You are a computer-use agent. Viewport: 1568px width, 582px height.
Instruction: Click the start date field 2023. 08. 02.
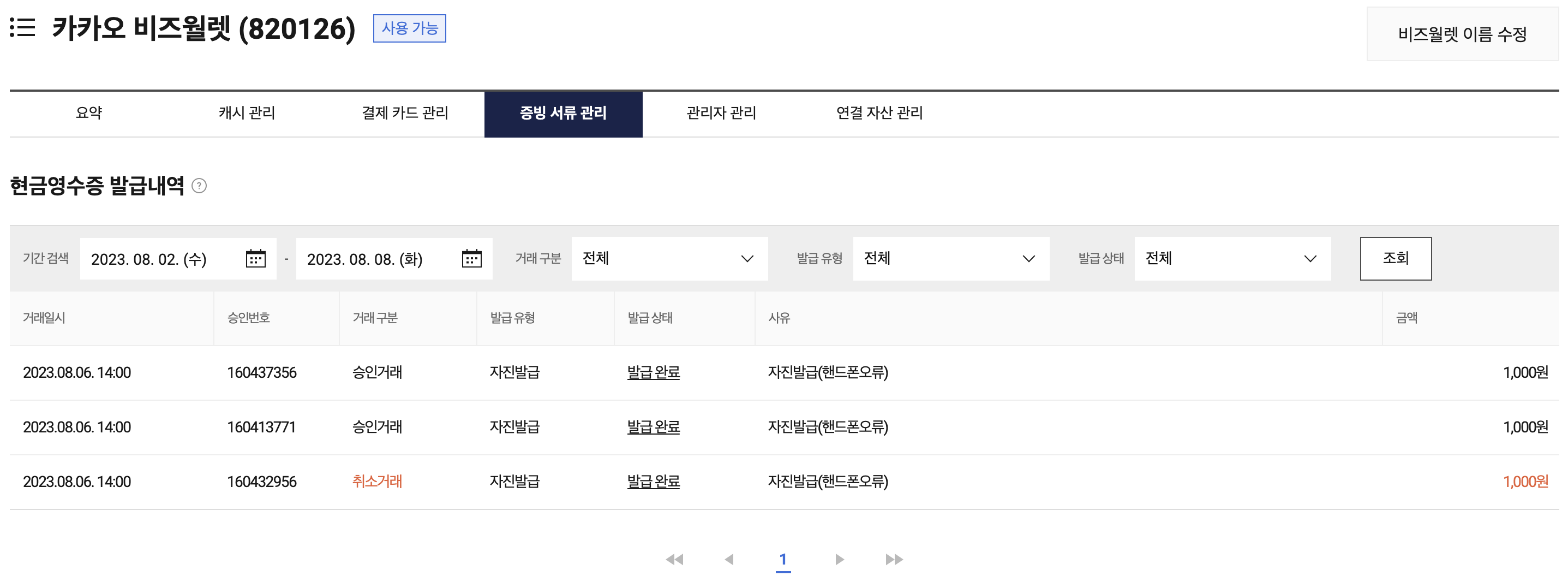[x=149, y=260]
